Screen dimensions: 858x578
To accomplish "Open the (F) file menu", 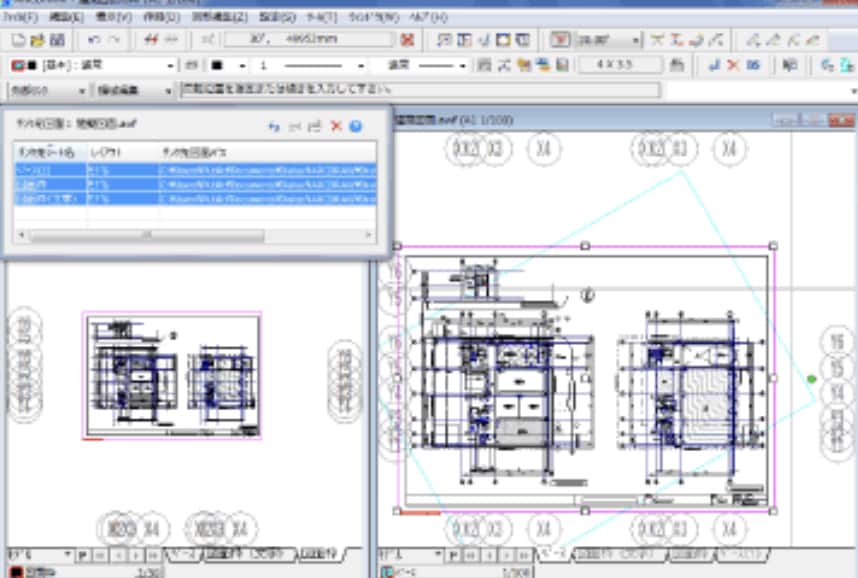I will [20, 17].
